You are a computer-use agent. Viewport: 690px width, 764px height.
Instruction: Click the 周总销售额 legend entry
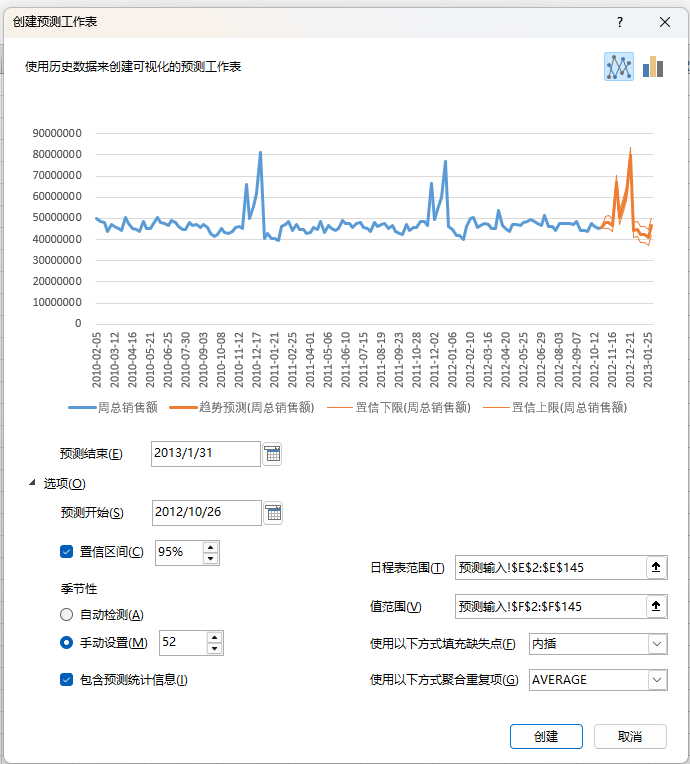pyautogui.click(x=113, y=407)
